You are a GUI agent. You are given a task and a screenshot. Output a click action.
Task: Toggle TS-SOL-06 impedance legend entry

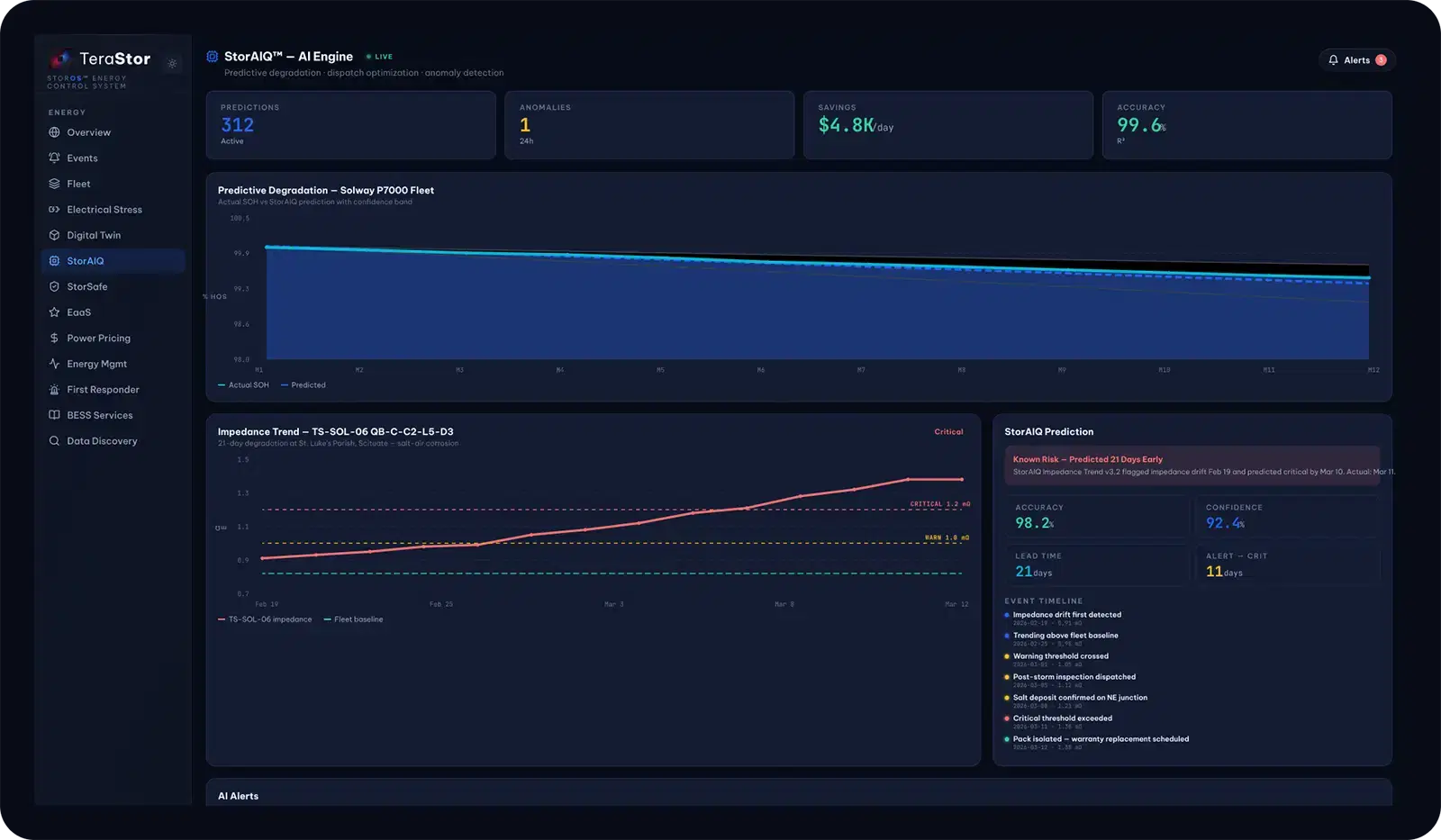coord(265,619)
